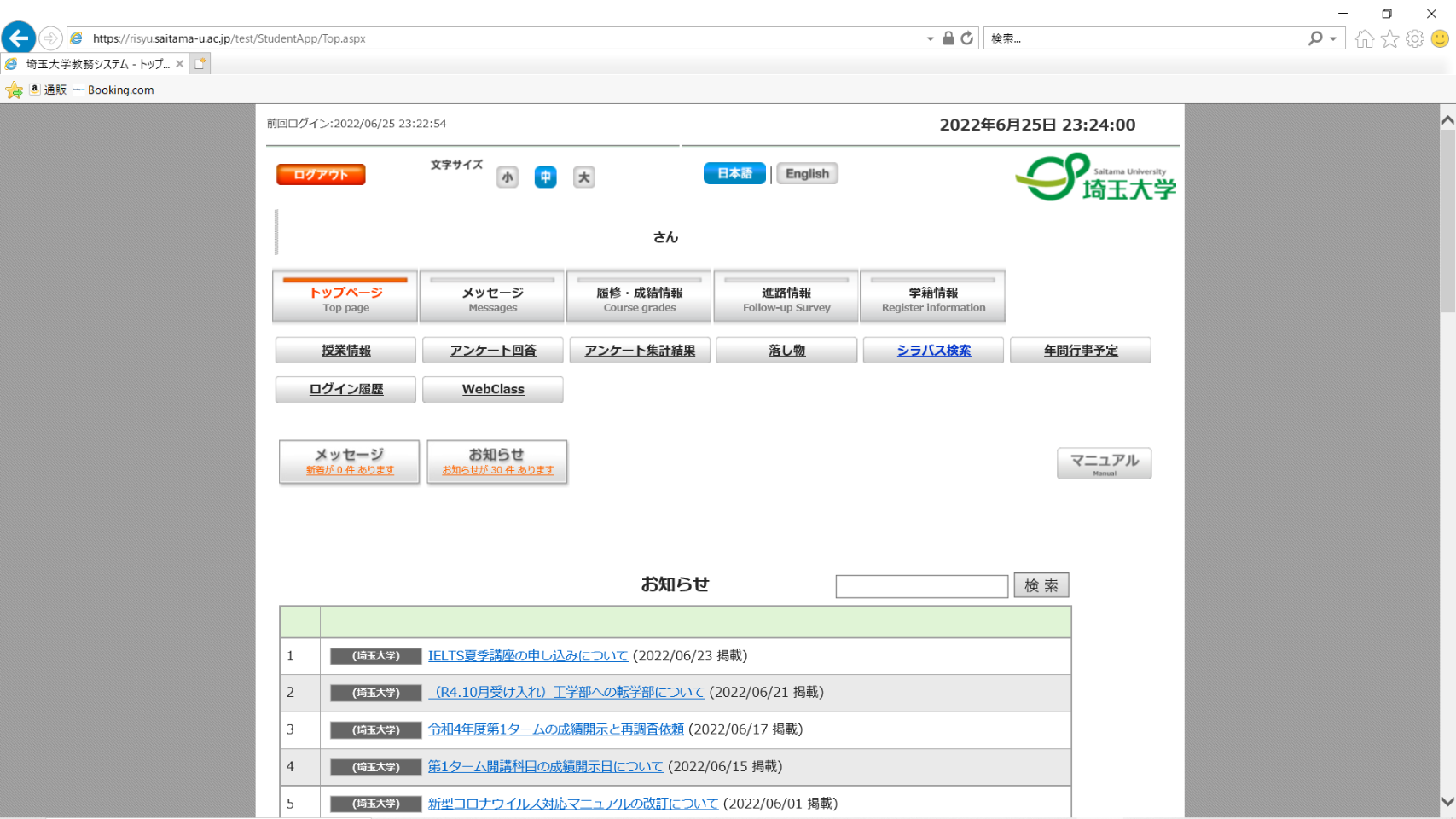Open the シラバス検索 link
This screenshot has height=819, width=1456.
point(933,351)
